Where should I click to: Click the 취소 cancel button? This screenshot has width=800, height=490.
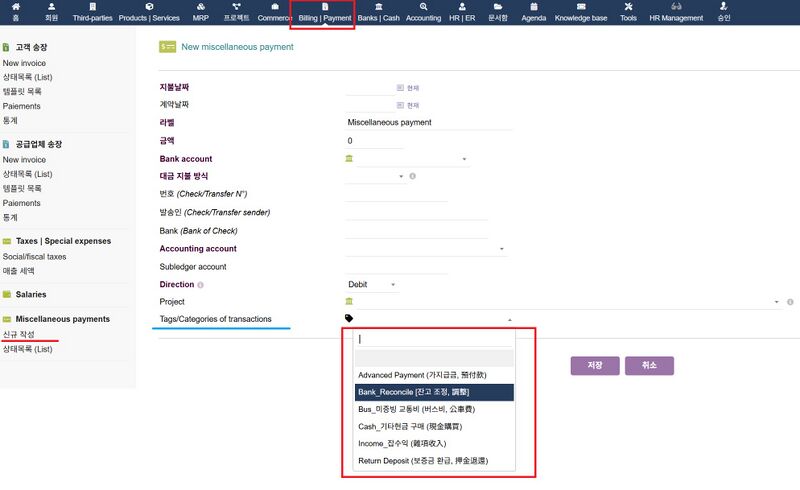pos(649,366)
